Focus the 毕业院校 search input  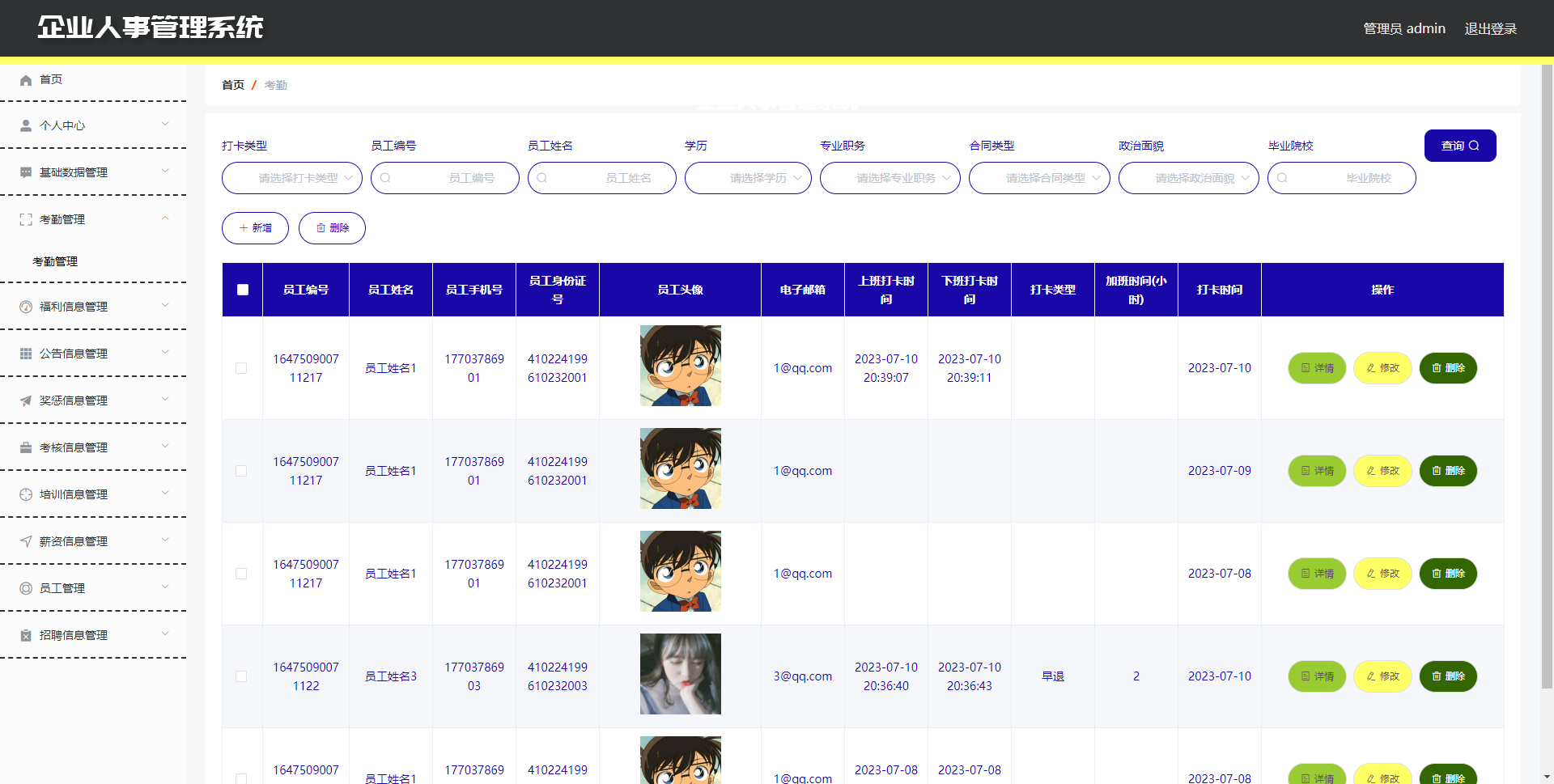(x=1342, y=178)
